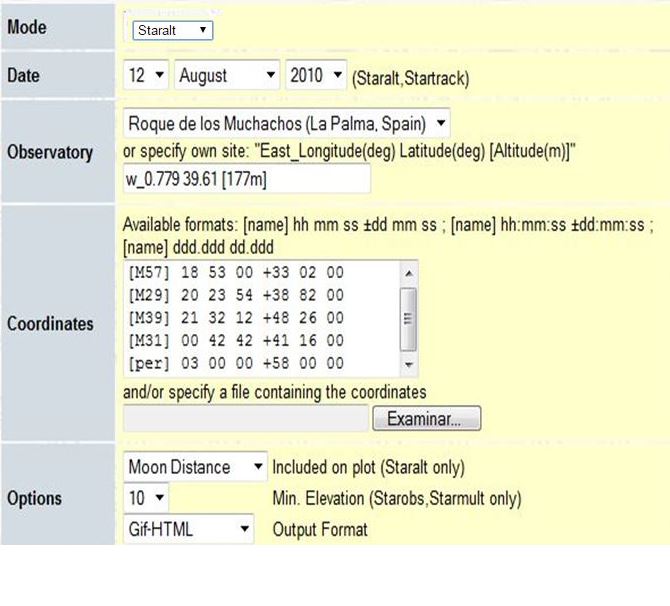This screenshot has height=606, width=670.
Task: Open the Gif-HTML output format dropdown
Action: point(189,529)
